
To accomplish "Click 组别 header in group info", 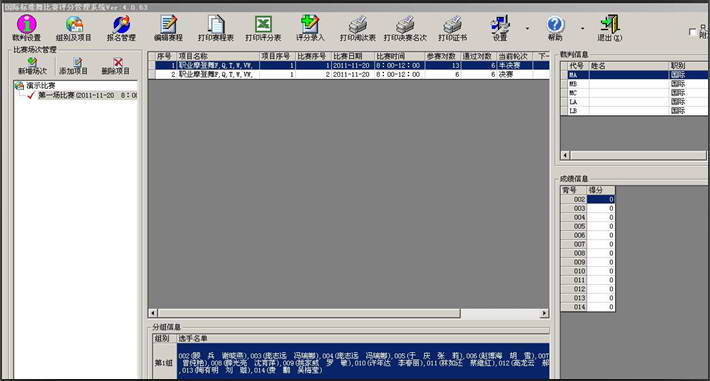I will point(164,338).
